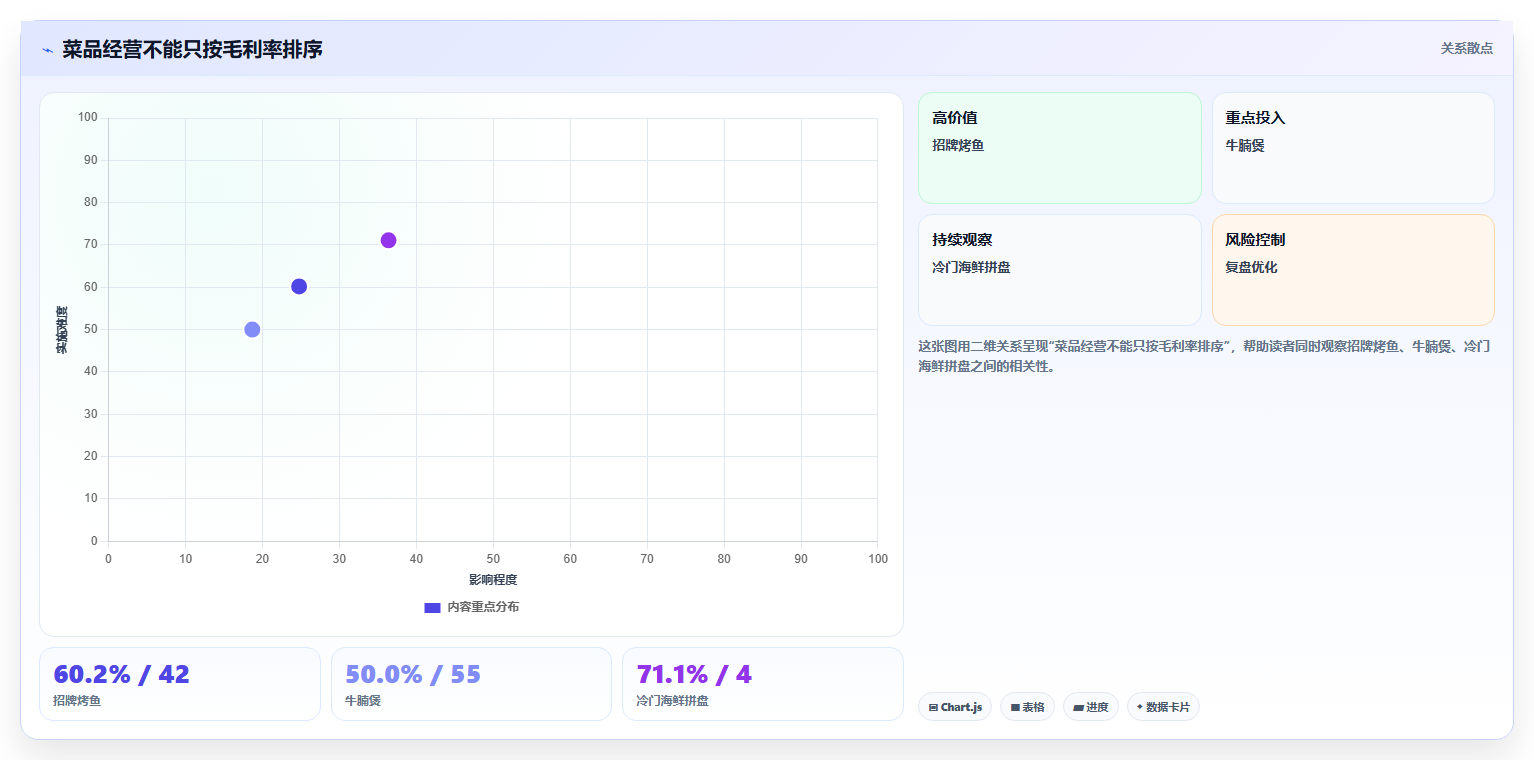Click the title 菜品经营不能只按毛利率排序
The width and height of the screenshot is (1534, 760).
point(192,49)
